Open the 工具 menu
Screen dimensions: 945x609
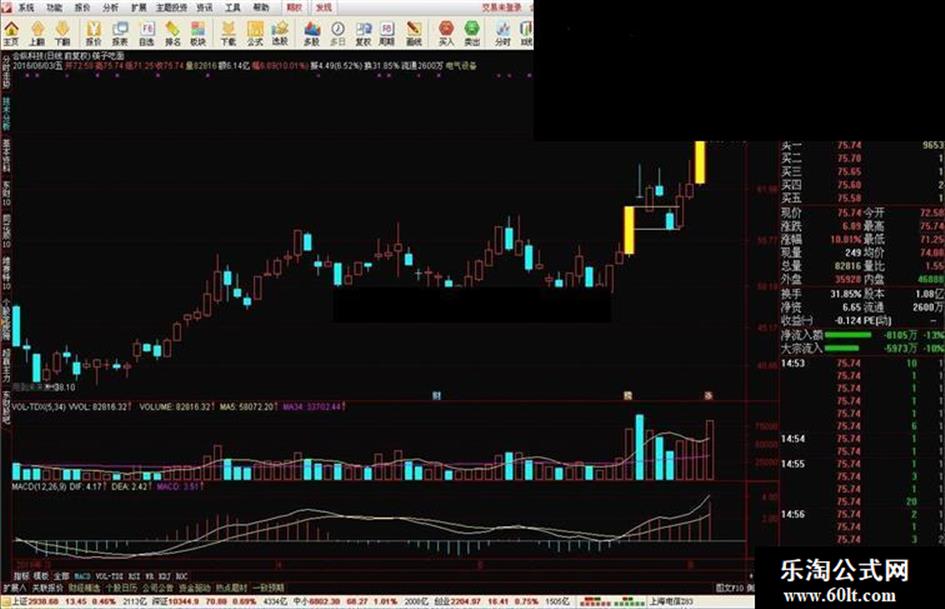[233, 8]
